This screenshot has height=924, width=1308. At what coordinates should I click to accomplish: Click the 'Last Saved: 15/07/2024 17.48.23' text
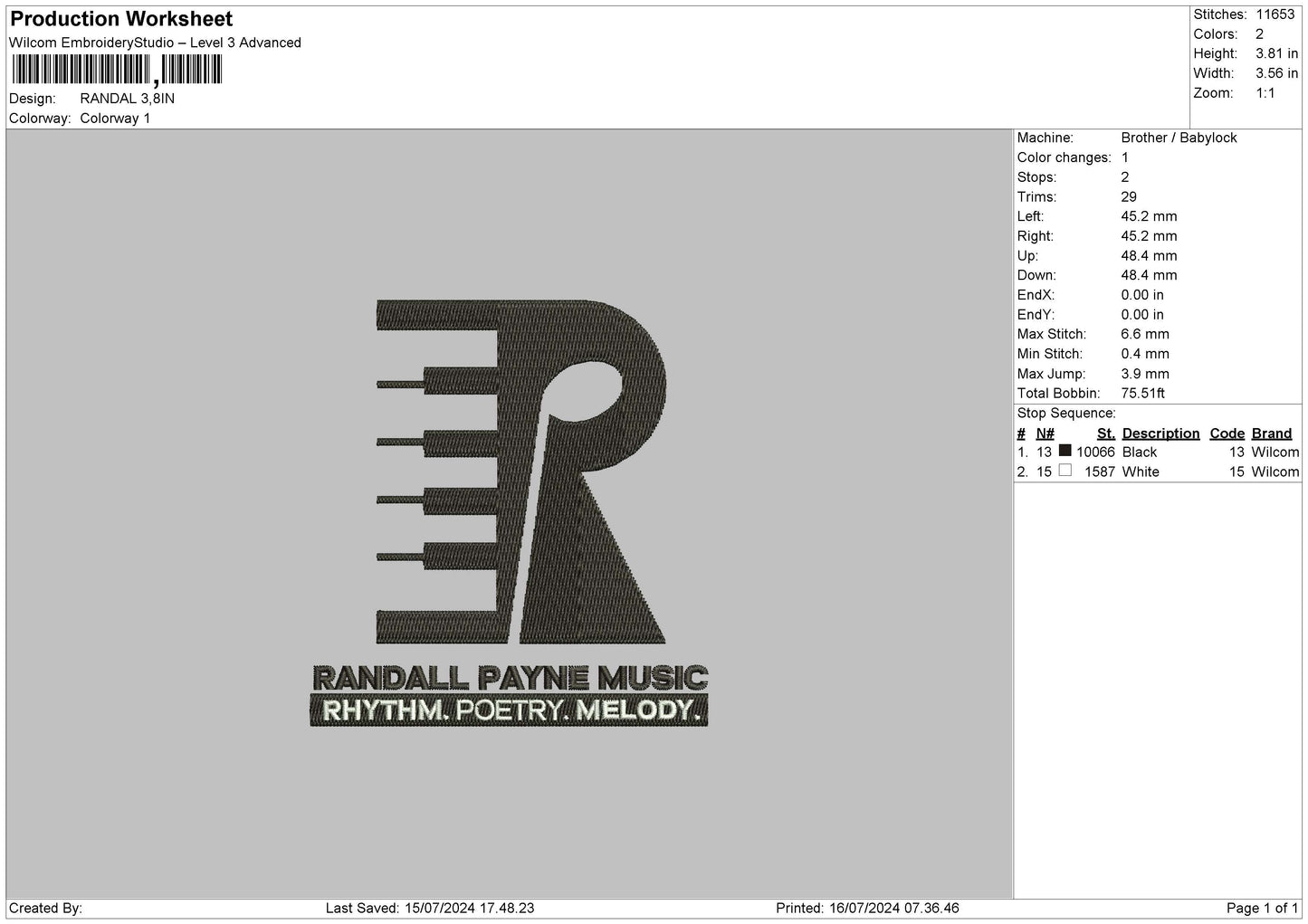click(430, 909)
